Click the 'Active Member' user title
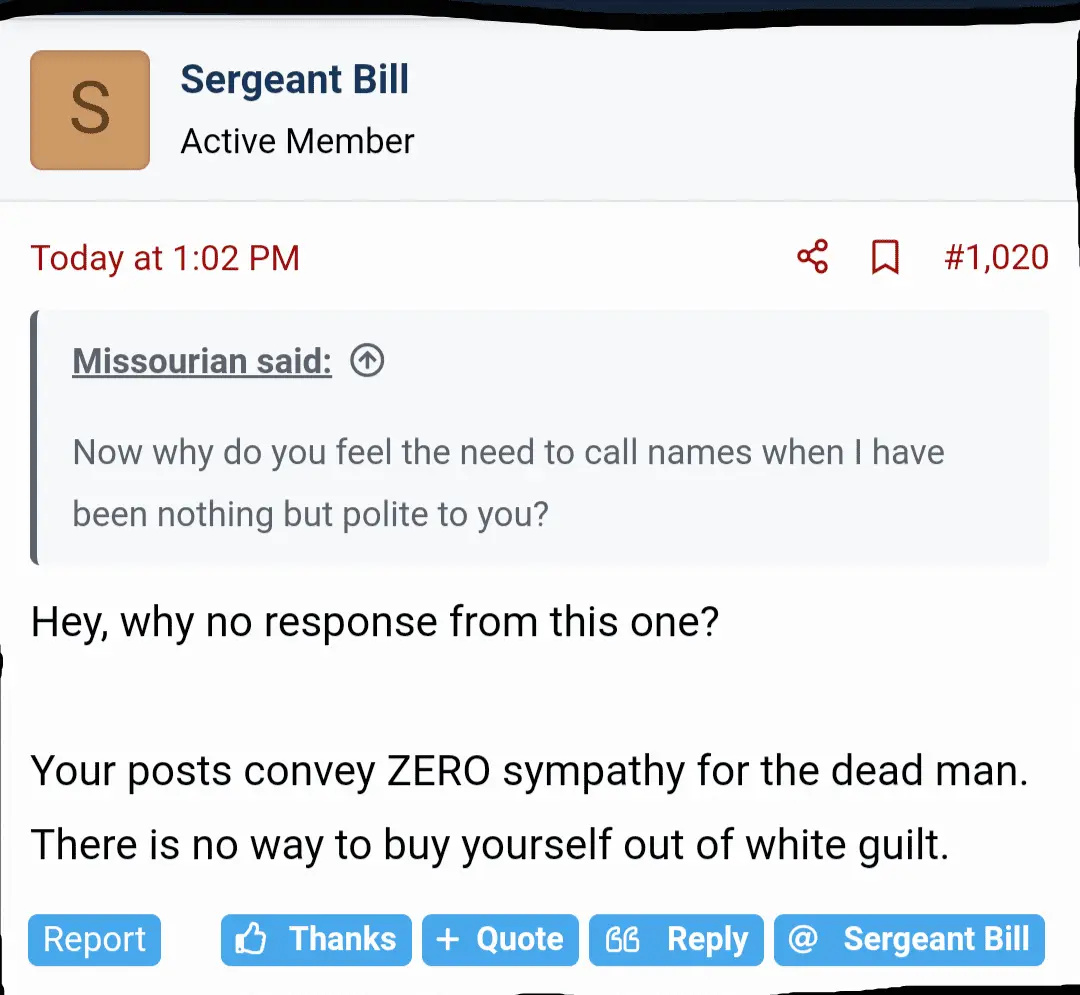The height and width of the screenshot is (995, 1080). (297, 142)
